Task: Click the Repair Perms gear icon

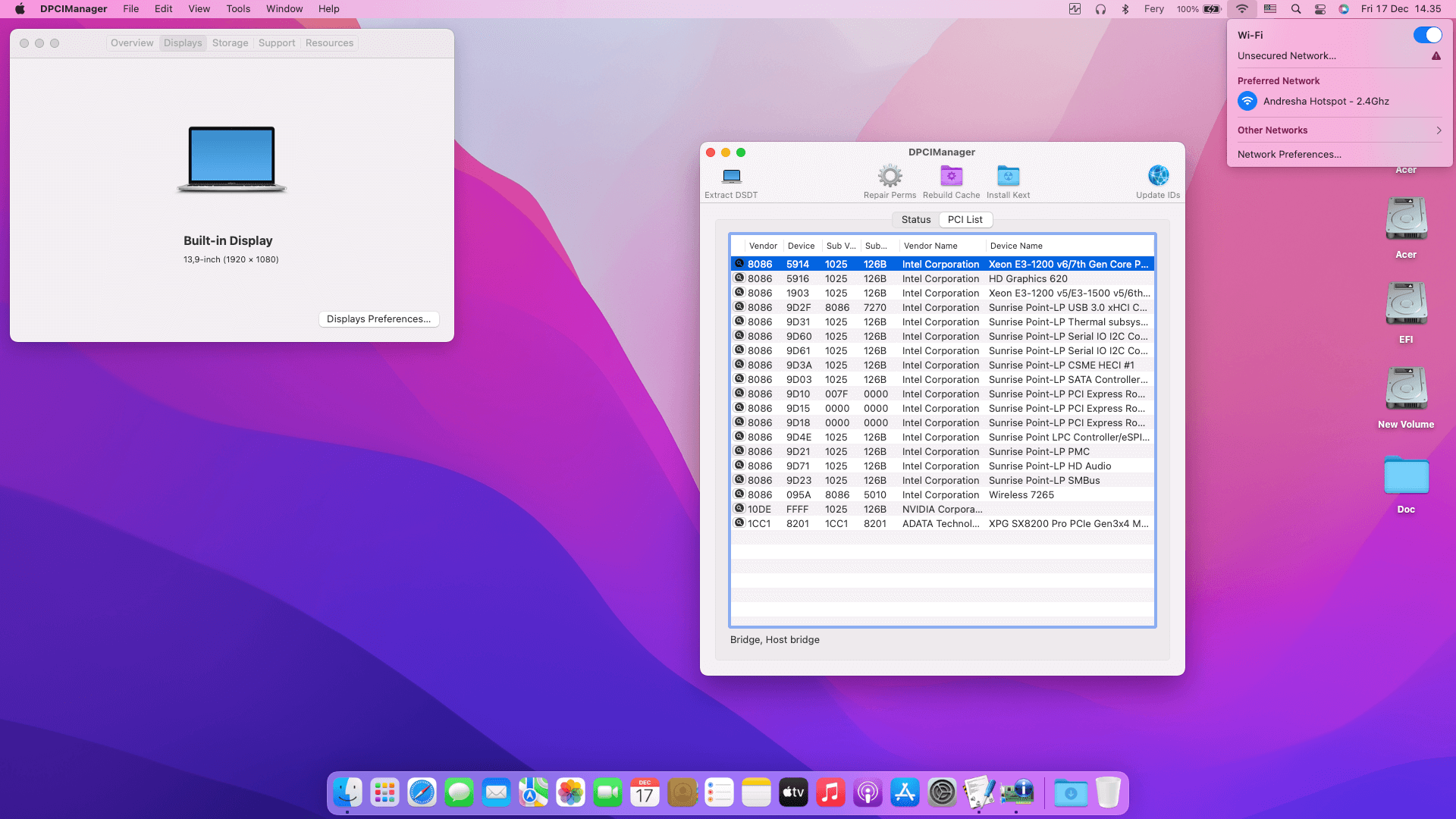Action: click(x=890, y=176)
